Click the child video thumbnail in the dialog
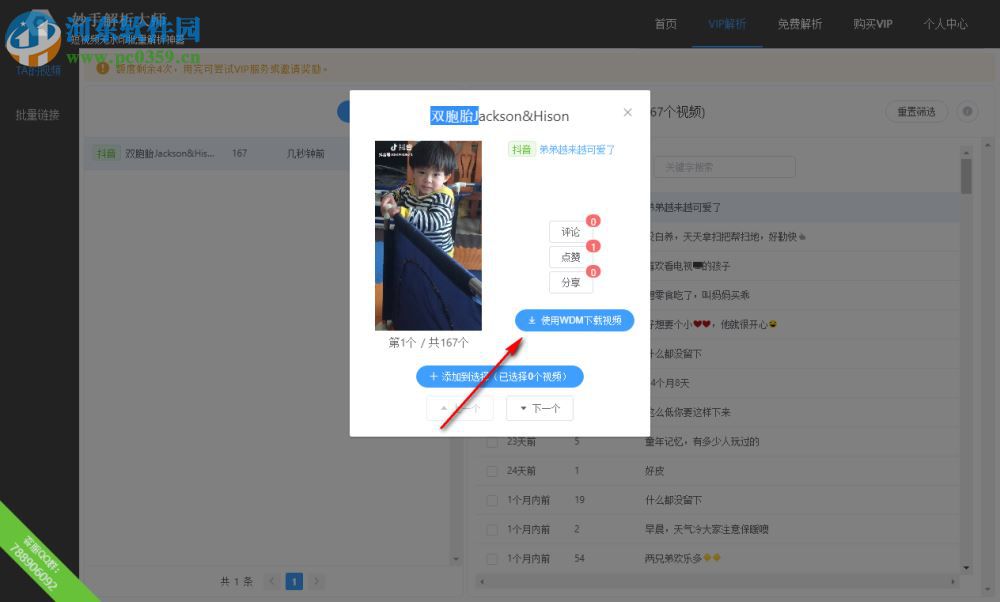 pos(428,235)
